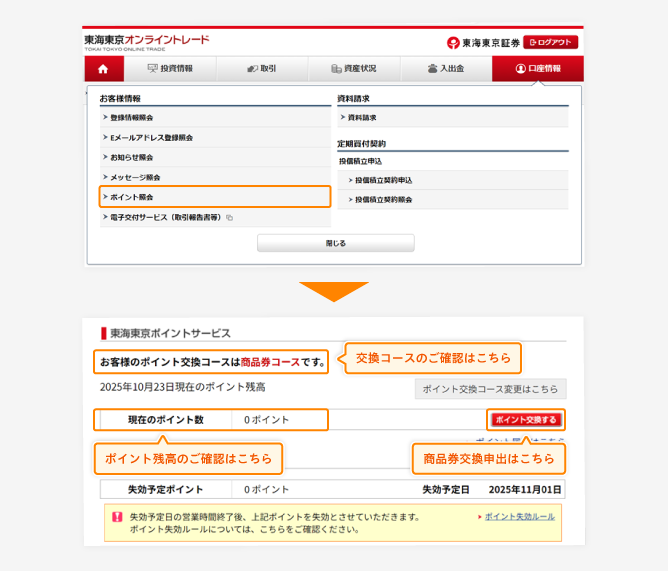Viewport: 668px width, 571px height.
Task: Click the red home icon tab
Action: tap(103, 69)
